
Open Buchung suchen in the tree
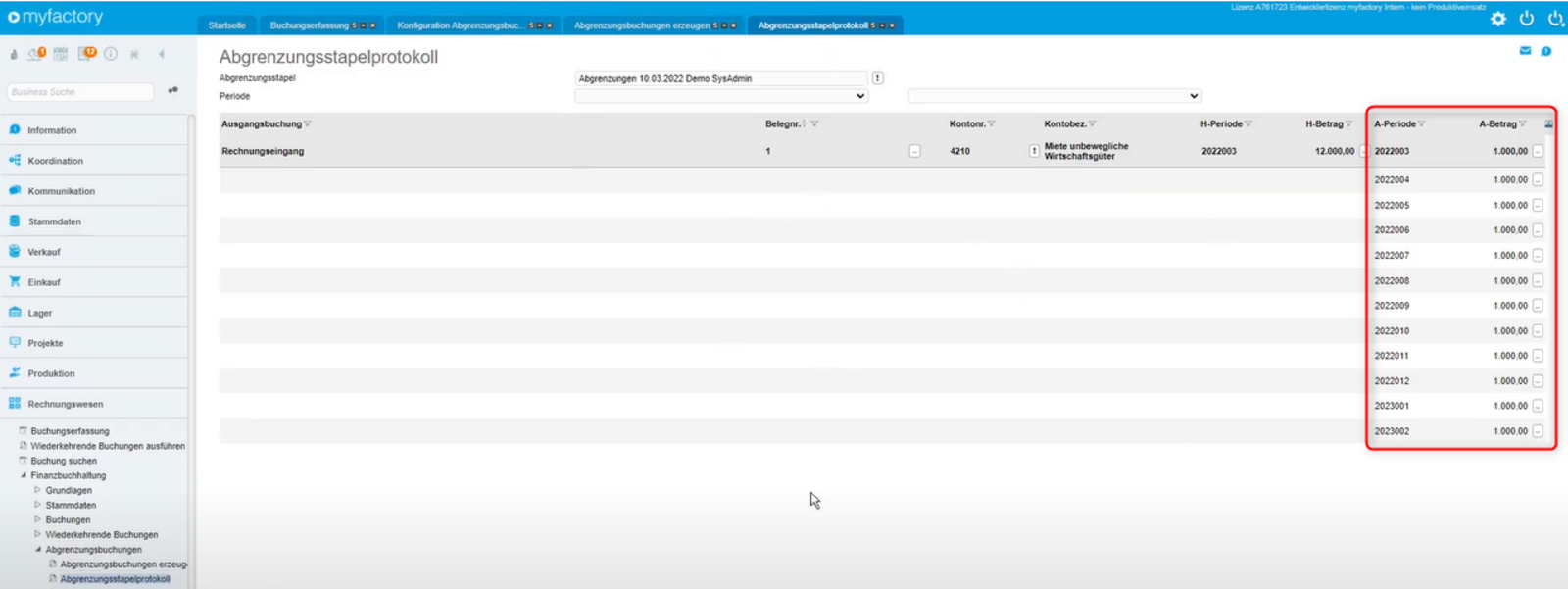tap(64, 461)
